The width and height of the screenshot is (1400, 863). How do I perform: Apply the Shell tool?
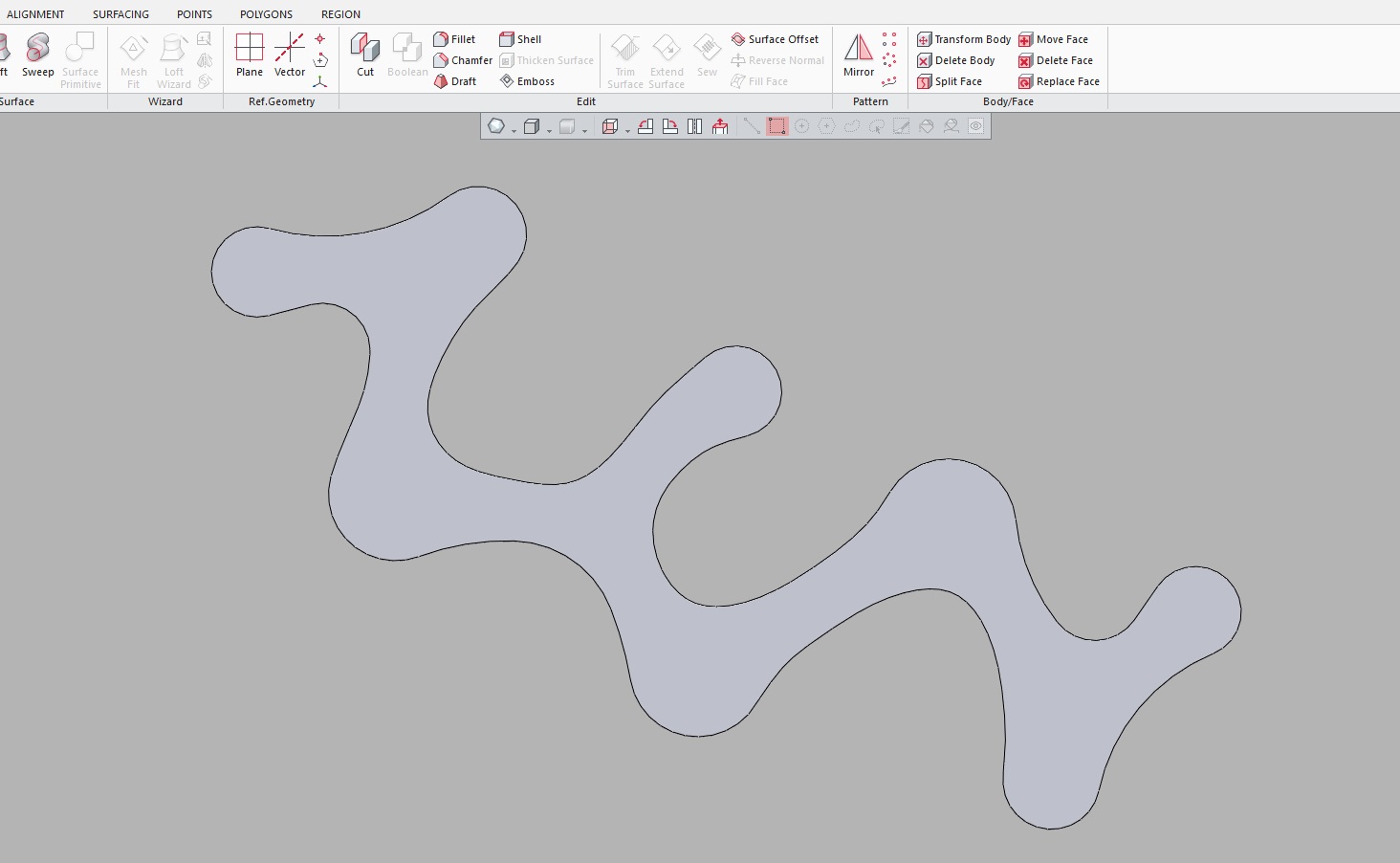tap(520, 39)
